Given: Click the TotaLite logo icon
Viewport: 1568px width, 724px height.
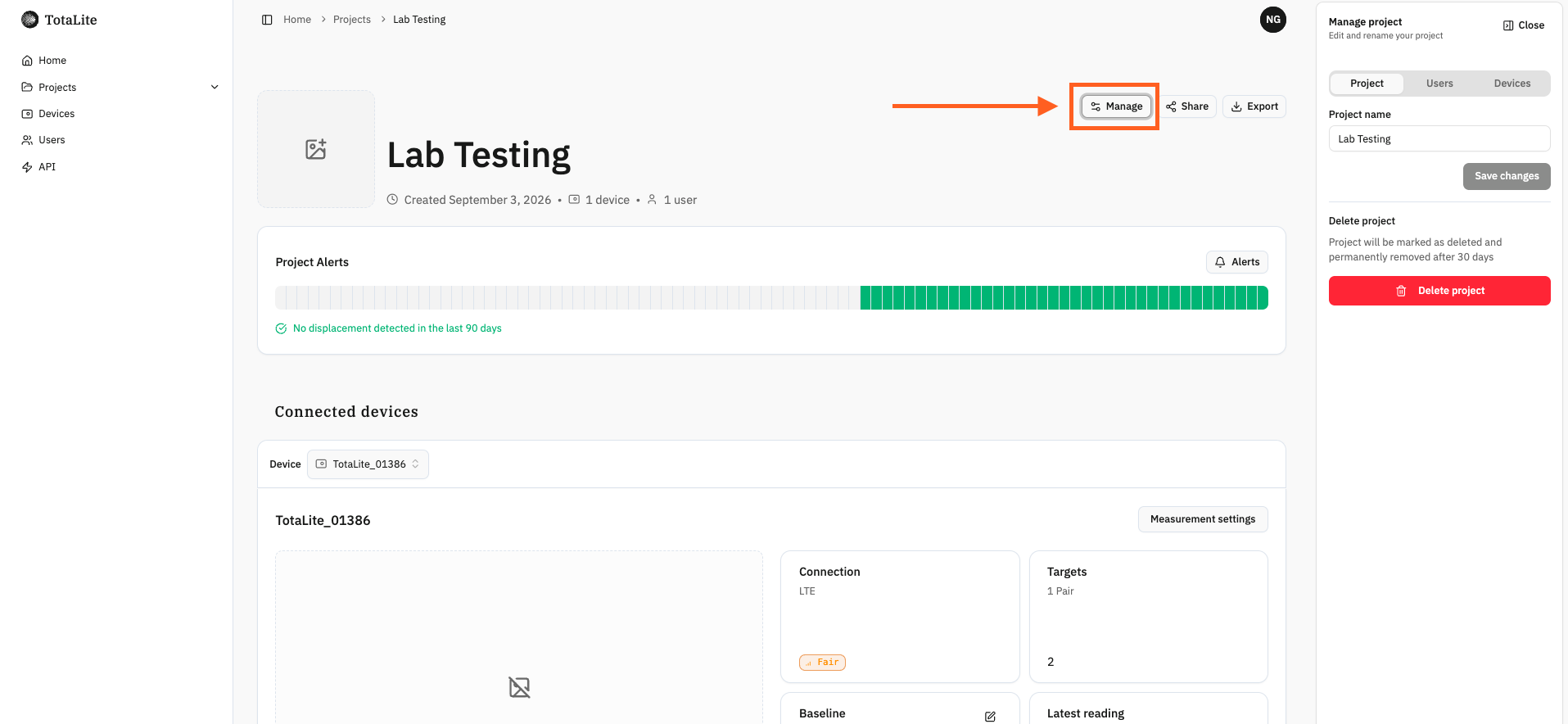Looking at the screenshot, I should tap(30, 20).
